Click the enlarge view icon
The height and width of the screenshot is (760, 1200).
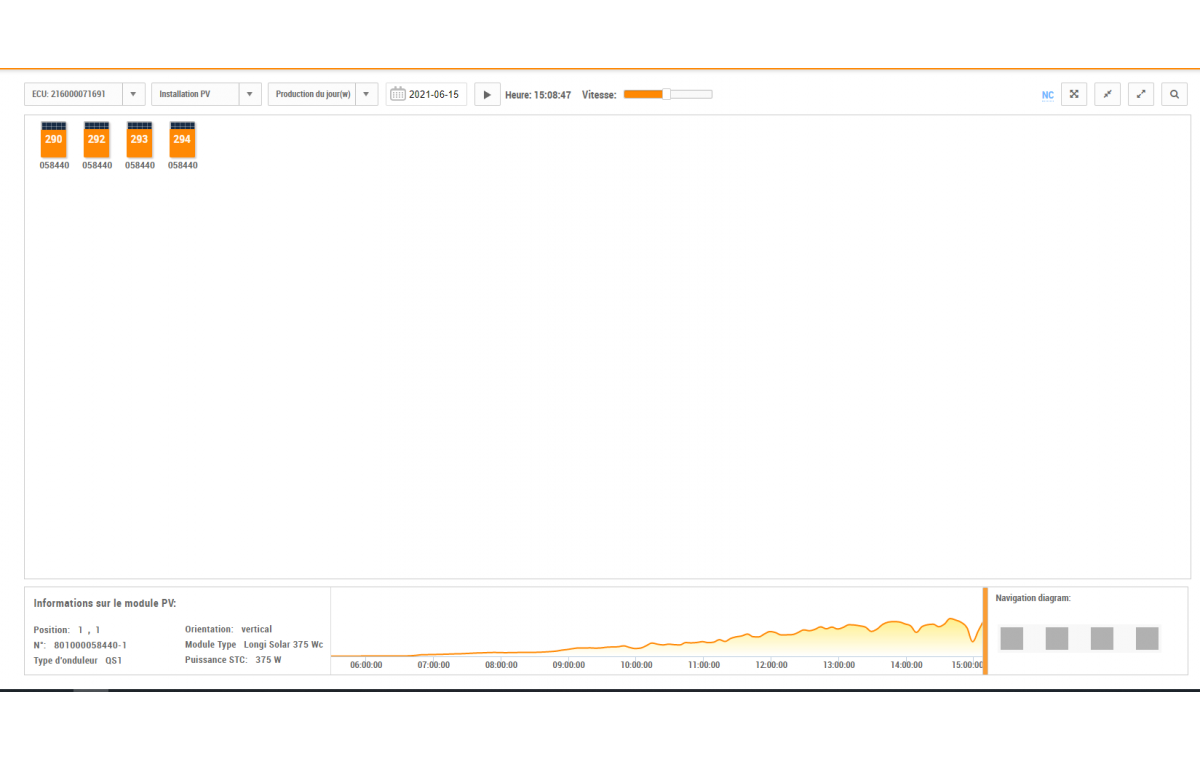(x=1141, y=94)
